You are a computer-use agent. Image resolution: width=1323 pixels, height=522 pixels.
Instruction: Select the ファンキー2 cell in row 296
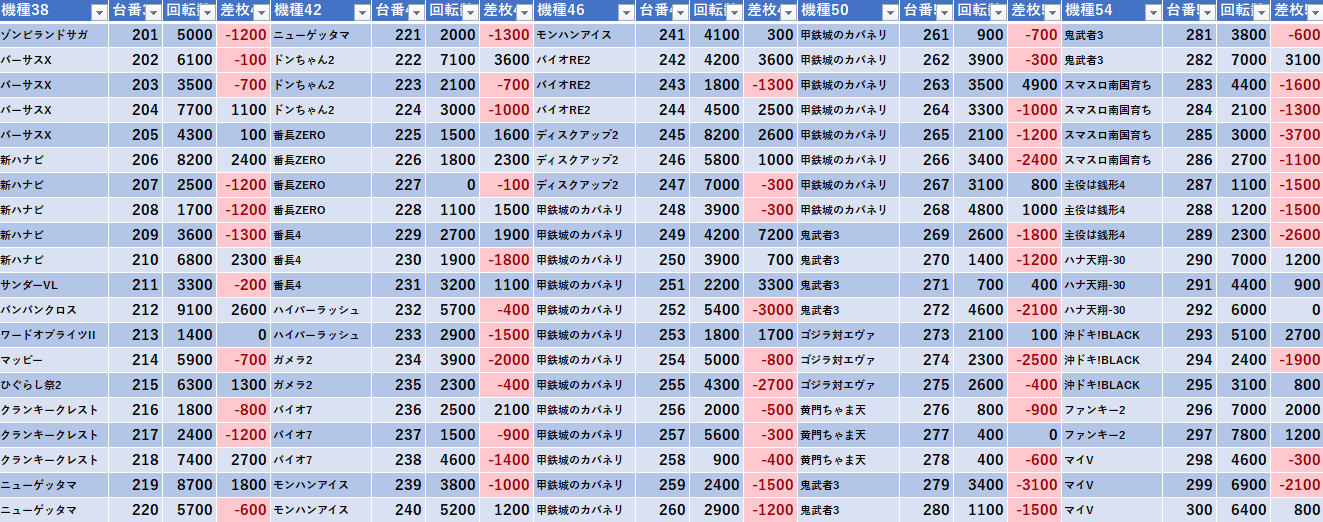click(x=1113, y=410)
